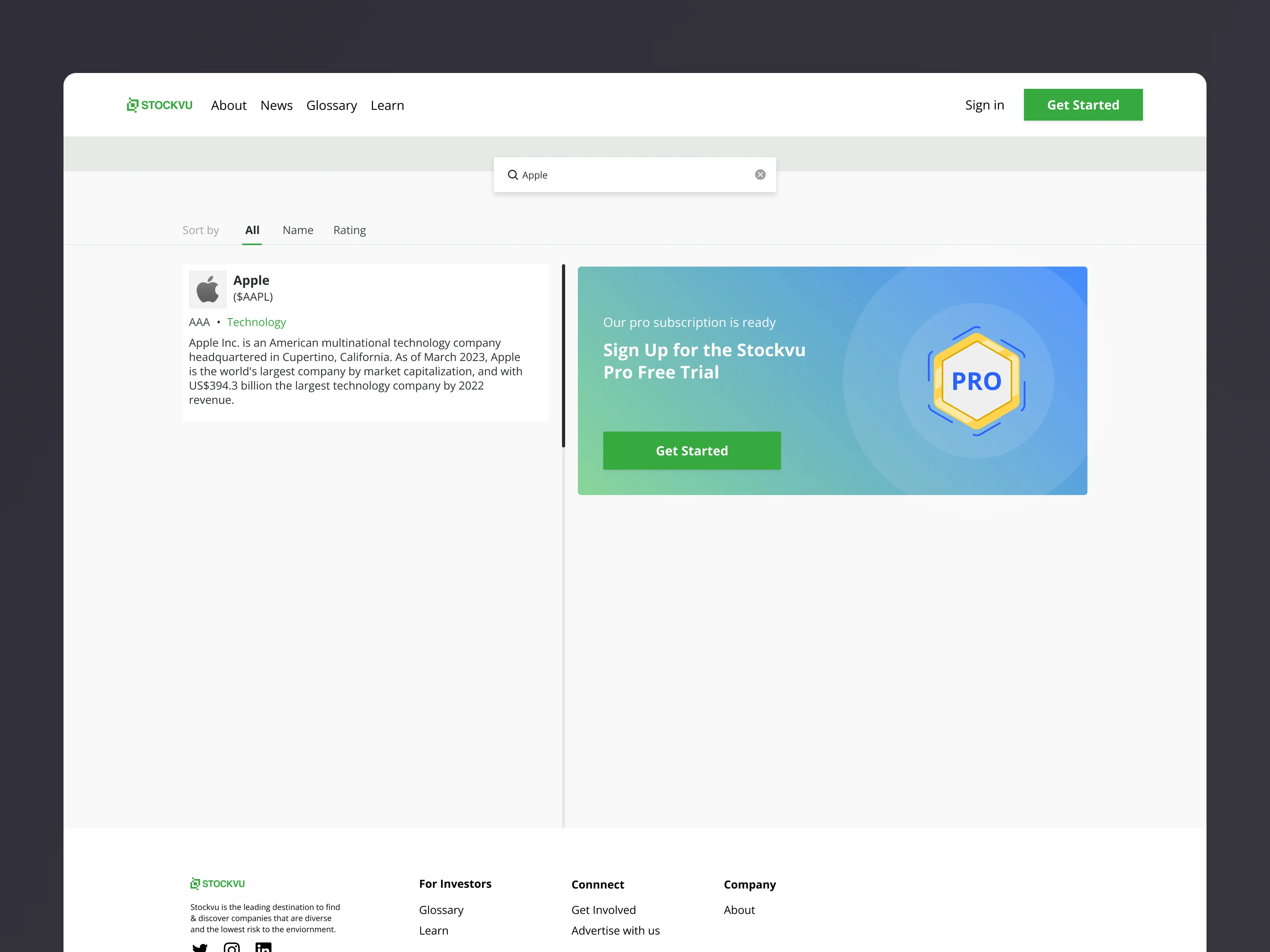Select the All sort tab
This screenshot has height=952, width=1270.
pos(252,230)
